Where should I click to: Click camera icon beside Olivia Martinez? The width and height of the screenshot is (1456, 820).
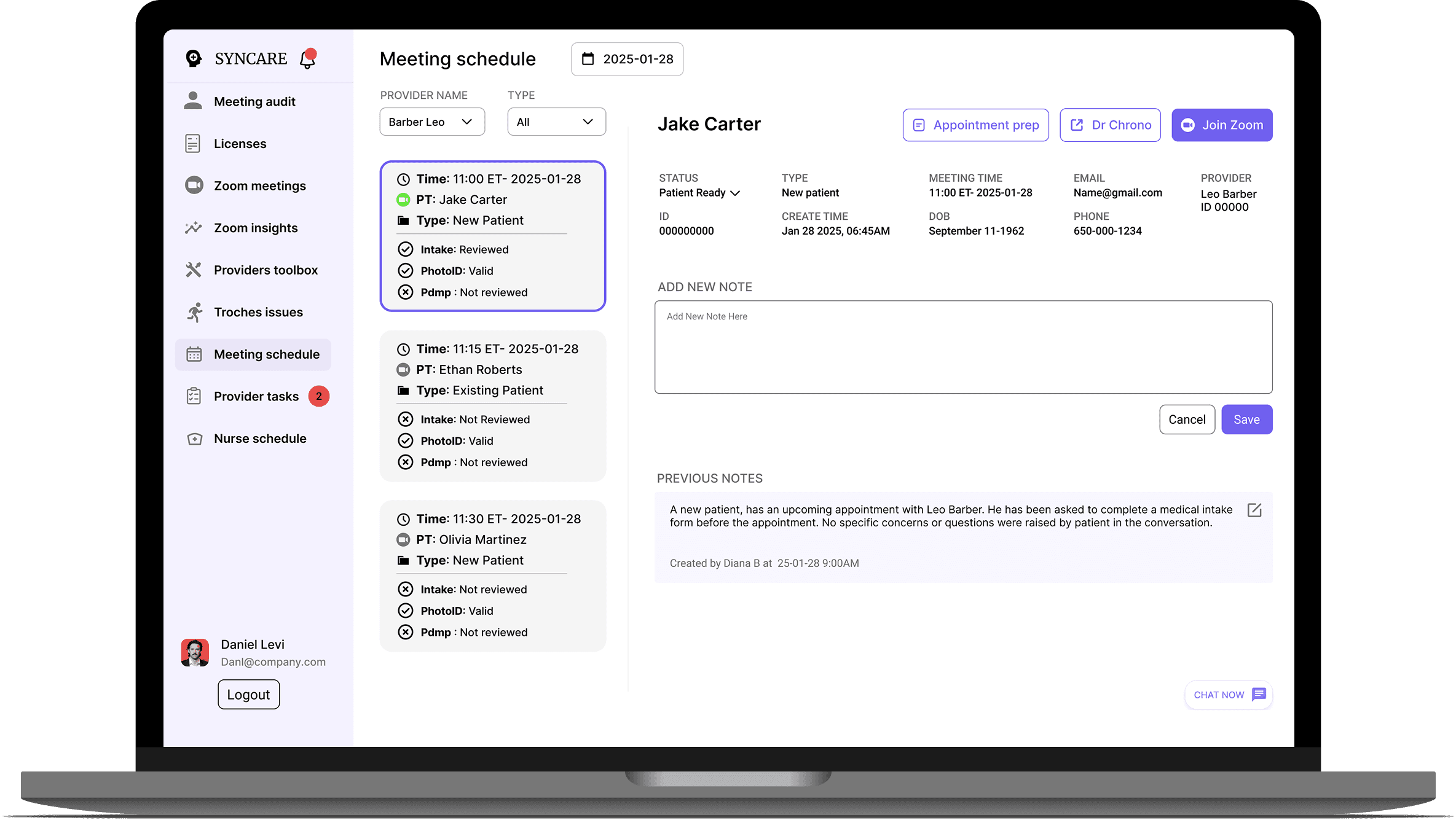tap(403, 540)
